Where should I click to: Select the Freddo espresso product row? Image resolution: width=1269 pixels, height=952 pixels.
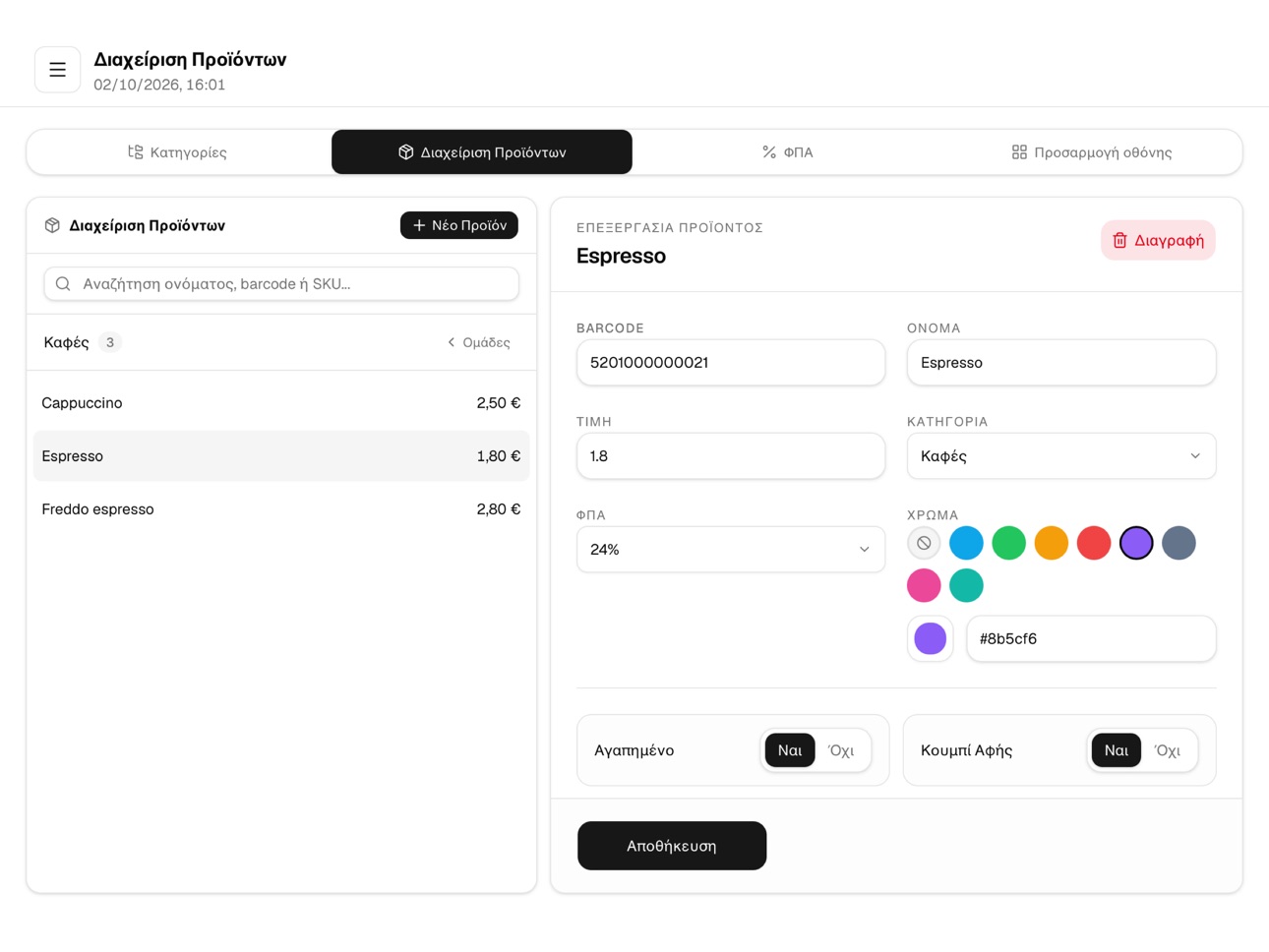coord(281,509)
